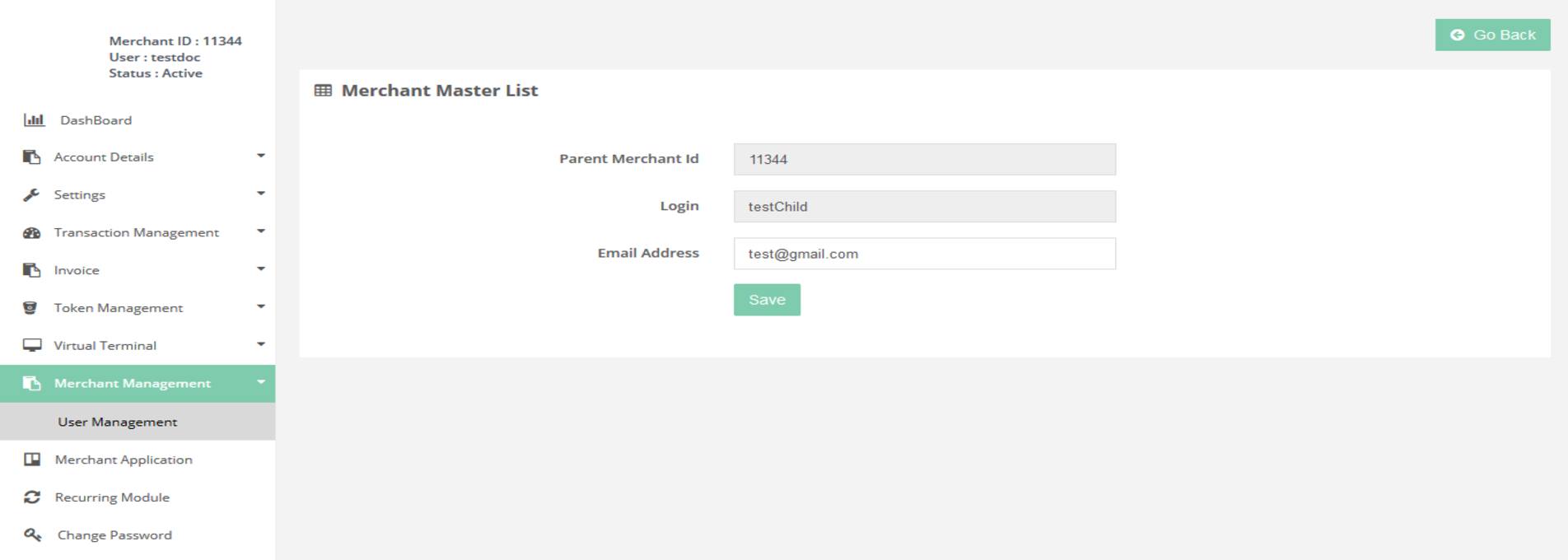Click the Parent Merchant Id field
The width and height of the screenshot is (1568, 560).
(x=924, y=160)
